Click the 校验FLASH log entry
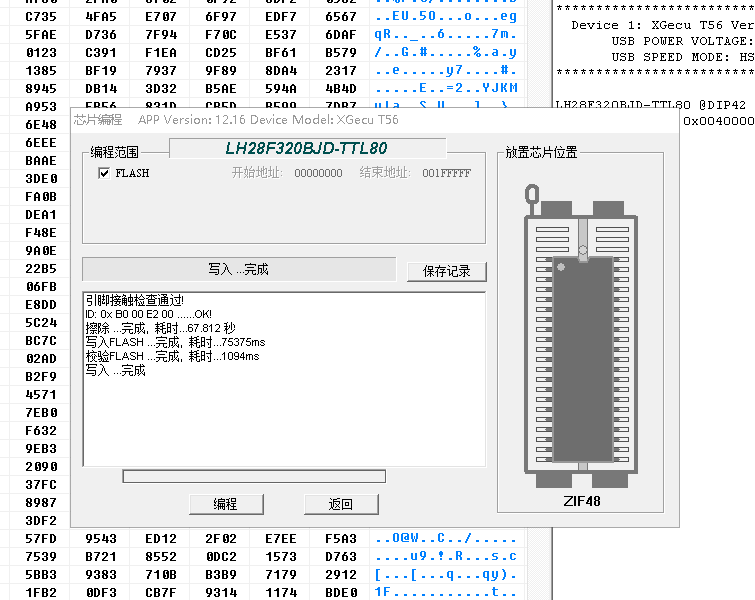Screen dimensions: 755x600 [173, 356]
